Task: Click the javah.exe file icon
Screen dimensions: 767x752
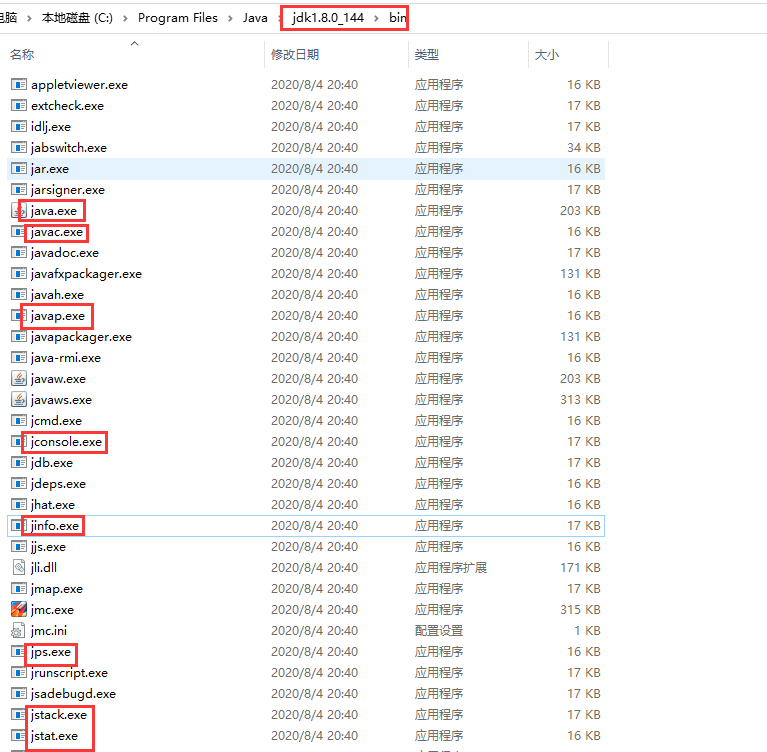Action: pos(19,295)
